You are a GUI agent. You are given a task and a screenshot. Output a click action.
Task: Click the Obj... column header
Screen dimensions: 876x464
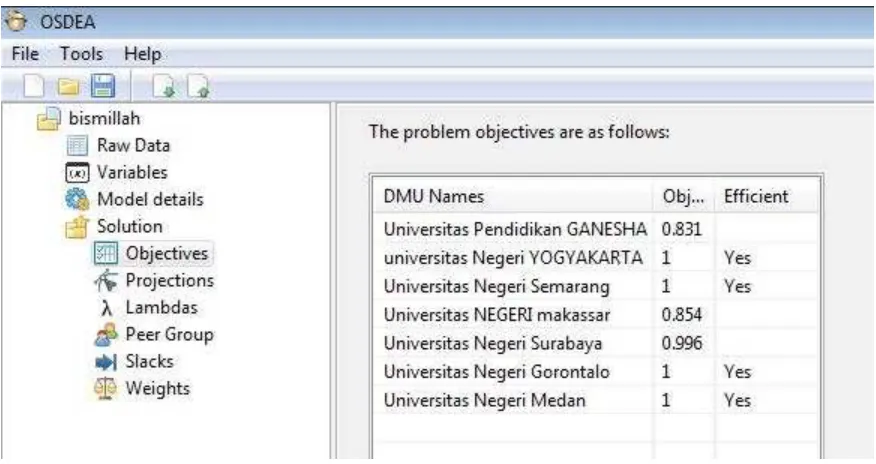pos(683,197)
